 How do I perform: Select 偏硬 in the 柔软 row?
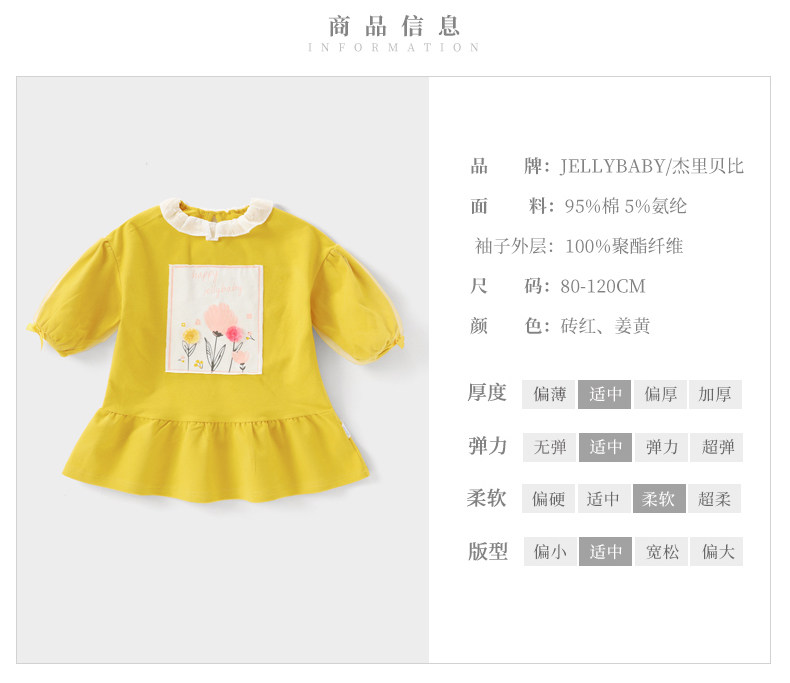548,499
